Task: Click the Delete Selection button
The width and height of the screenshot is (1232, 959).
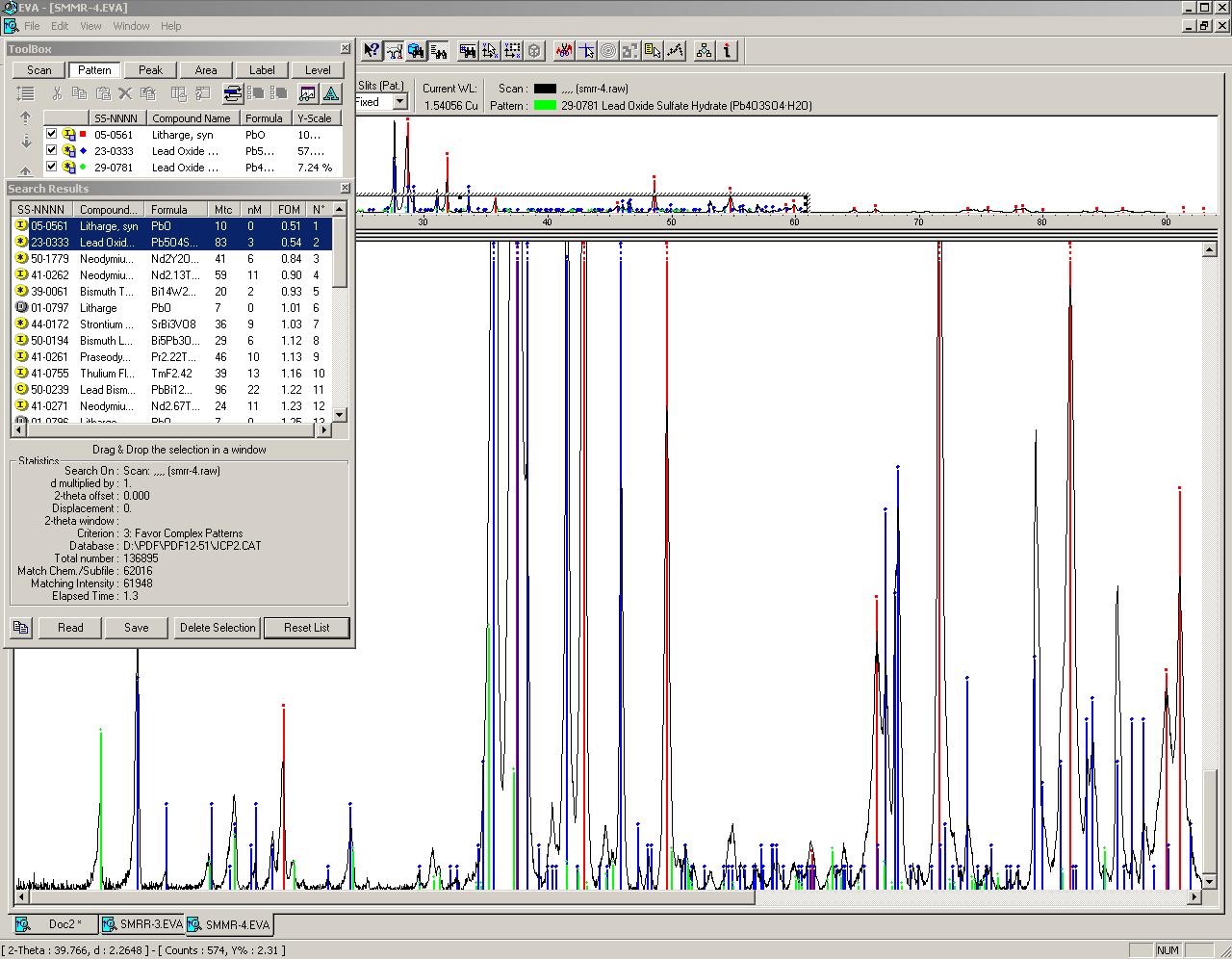Action: coord(218,628)
